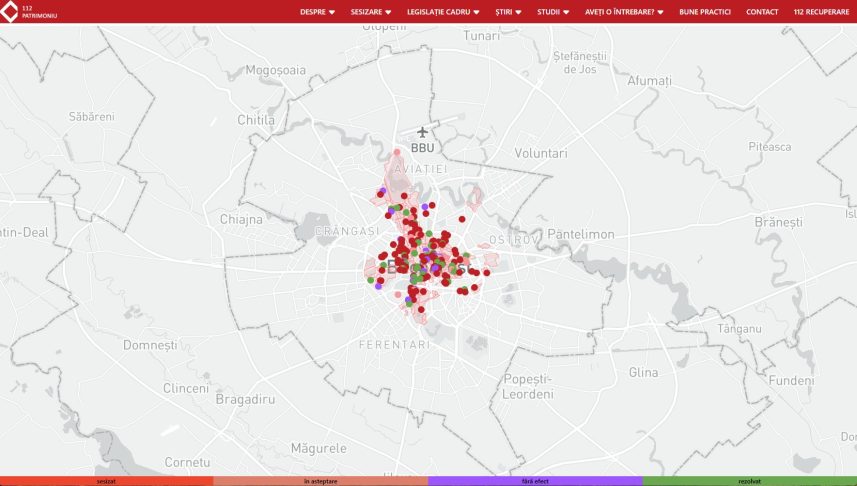Toggle the purple fără efect filter

tap(535, 481)
